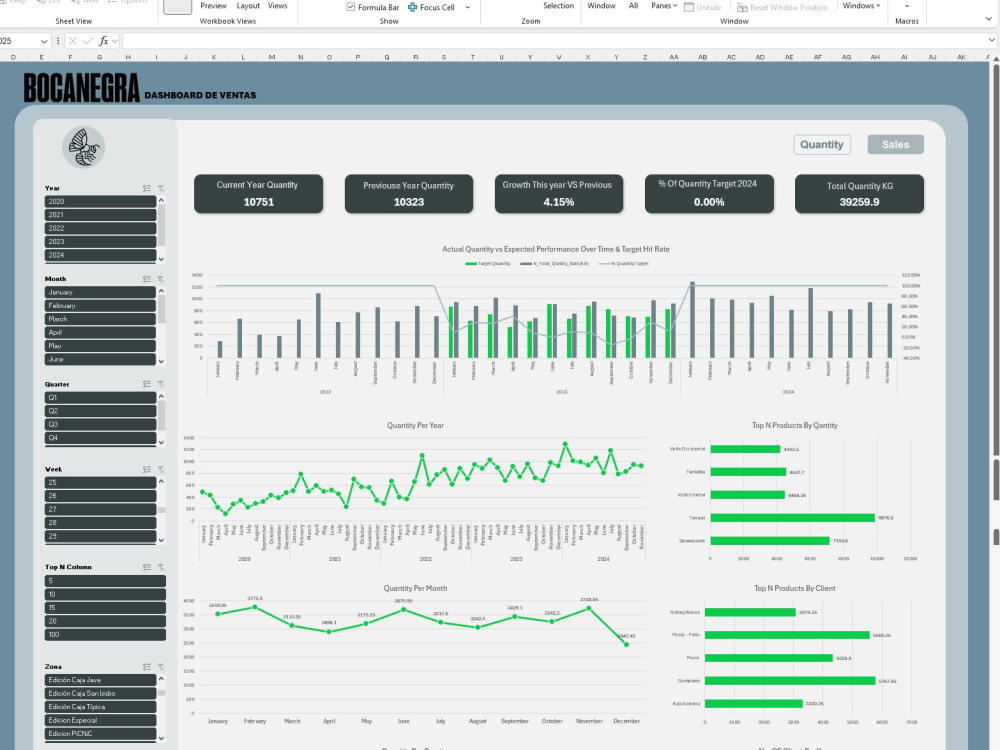This screenshot has height=750, width=1000.
Task: Select year 2023 in Year slicer
Action: tap(101, 242)
